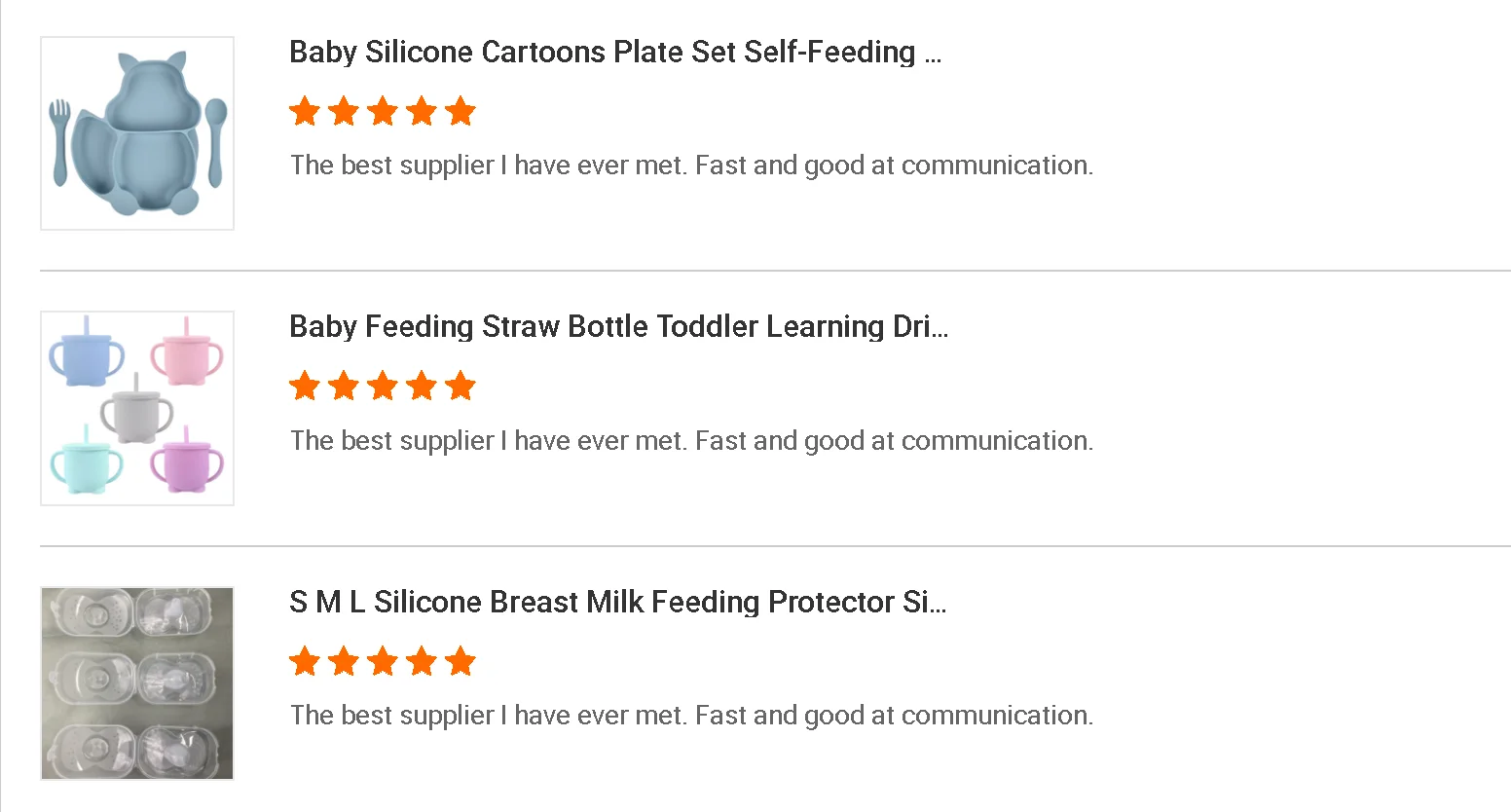Click fifth rating star under Cartoons Plate Set

pyautogui.click(x=461, y=111)
